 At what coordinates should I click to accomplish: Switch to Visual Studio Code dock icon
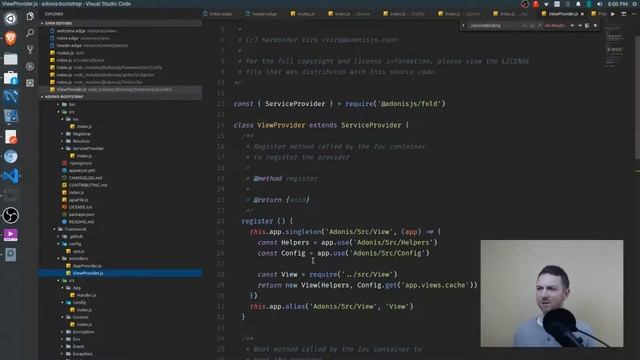[11, 176]
